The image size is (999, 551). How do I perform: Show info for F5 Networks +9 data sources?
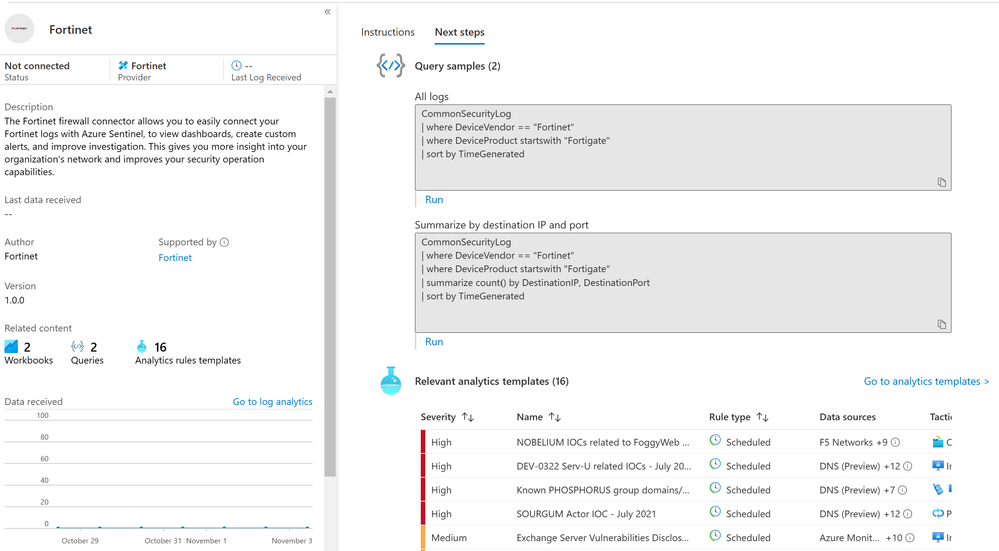[895, 442]
